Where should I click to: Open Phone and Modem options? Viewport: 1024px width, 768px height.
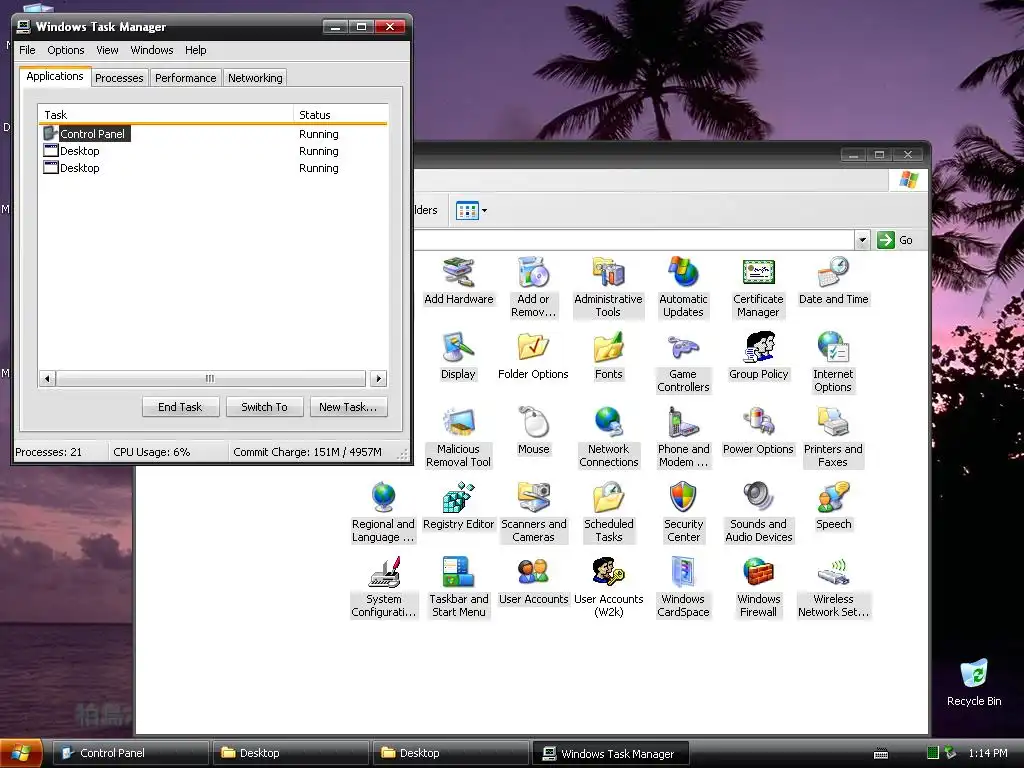pyautogui.click(x=683, y=438)
